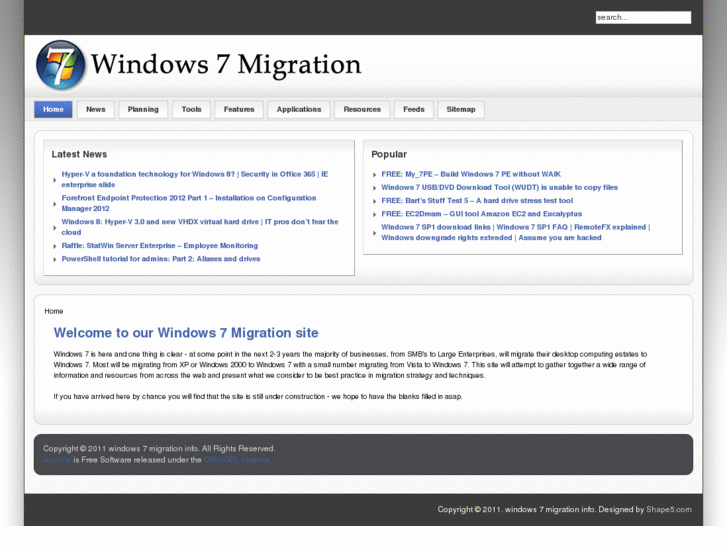Click arrow bullet beside PowerShell tutorial link

point(55,259)
